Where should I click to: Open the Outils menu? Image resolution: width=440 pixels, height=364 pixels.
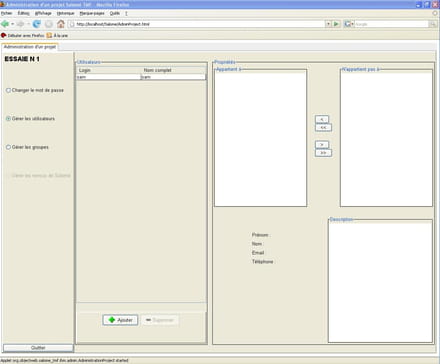coord(115,13)
